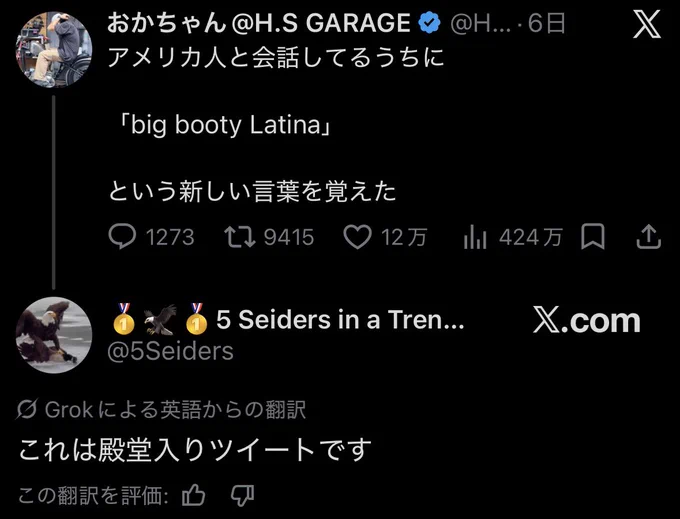The height and width of the screenshot is (519, 680).
Task: Click the 'big booty Latina' tweet text
Action: (225, 125)
